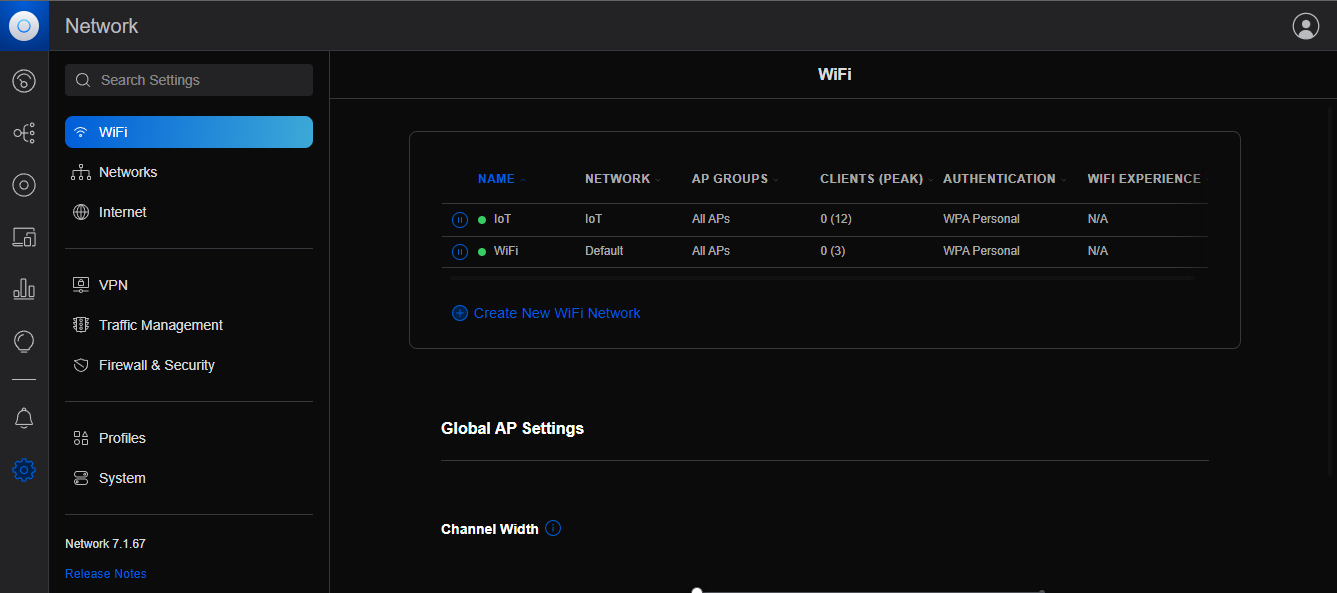Open the user account icon
This screenshot has height=593, width=1337.
1306,25
